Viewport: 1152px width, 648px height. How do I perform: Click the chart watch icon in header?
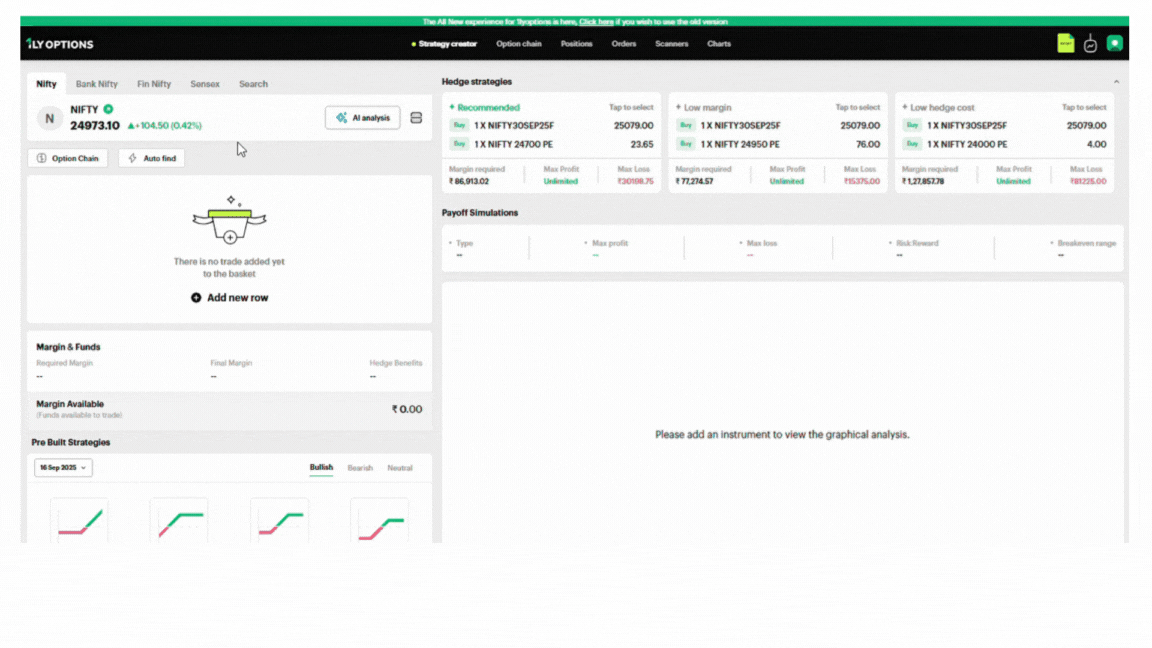click(1090, 44)
